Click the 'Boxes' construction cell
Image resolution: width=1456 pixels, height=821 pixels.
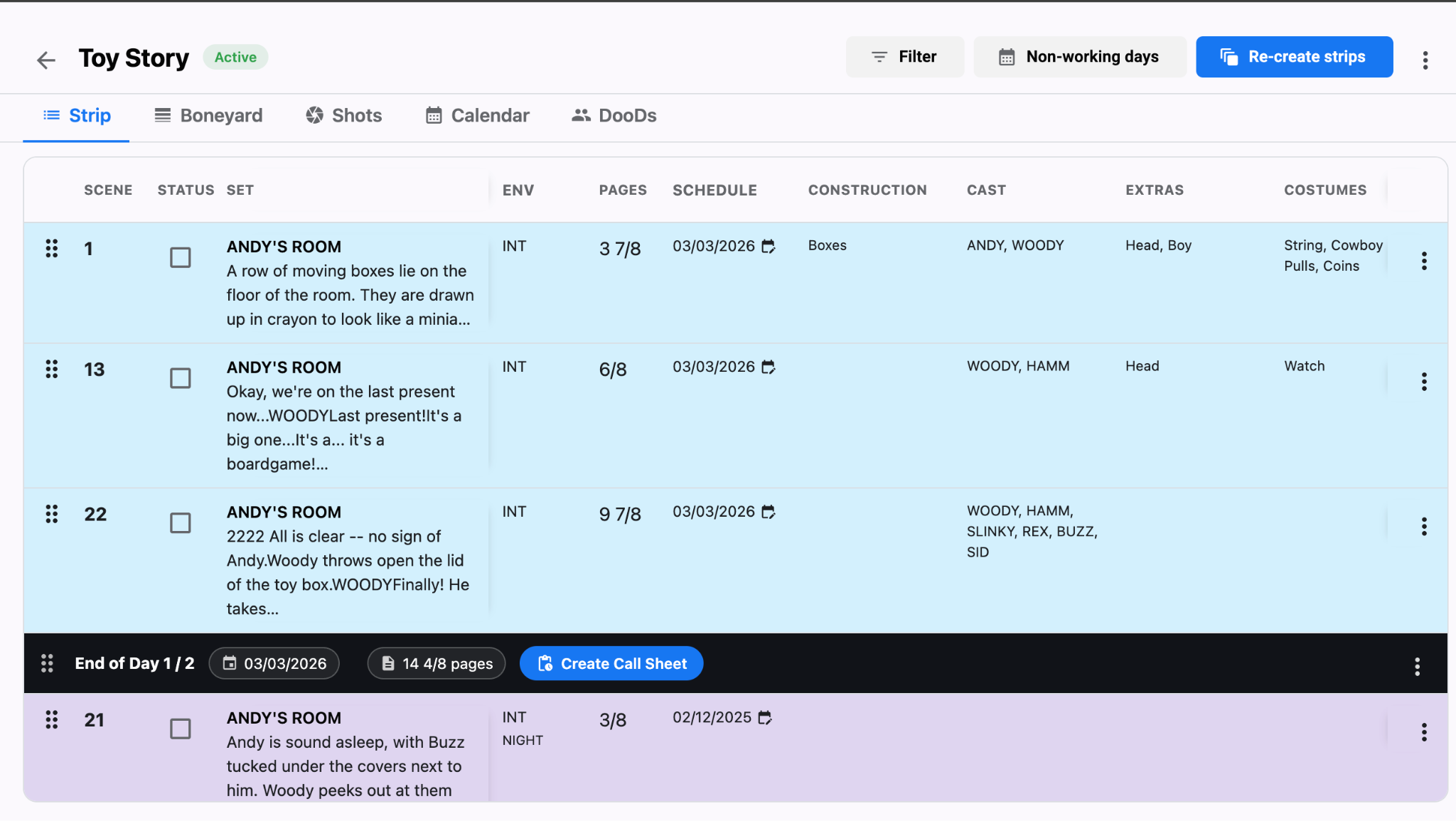coord(828,245)
